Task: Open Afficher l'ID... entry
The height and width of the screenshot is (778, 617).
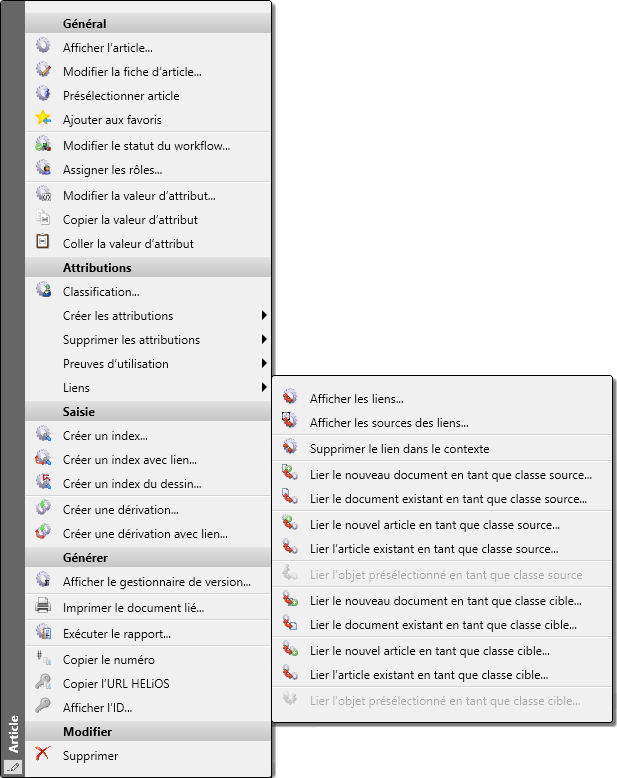Action: pyautogui.click(x=148, y=707)
